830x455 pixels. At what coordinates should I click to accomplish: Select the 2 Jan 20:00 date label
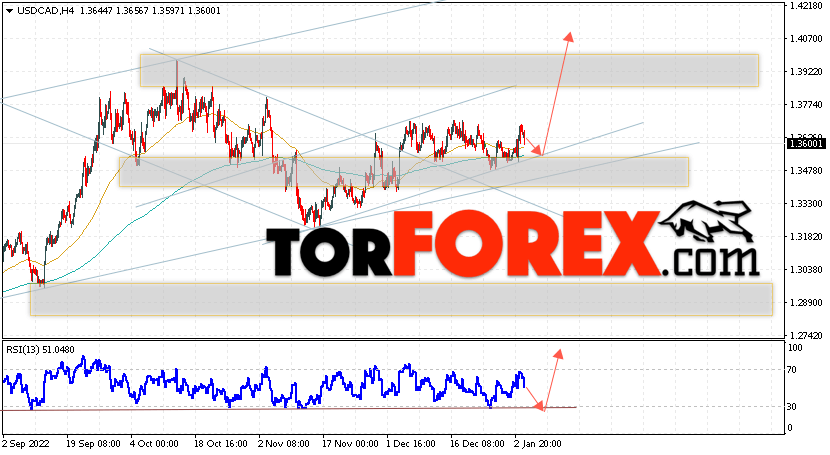click(x=538, y=443)
